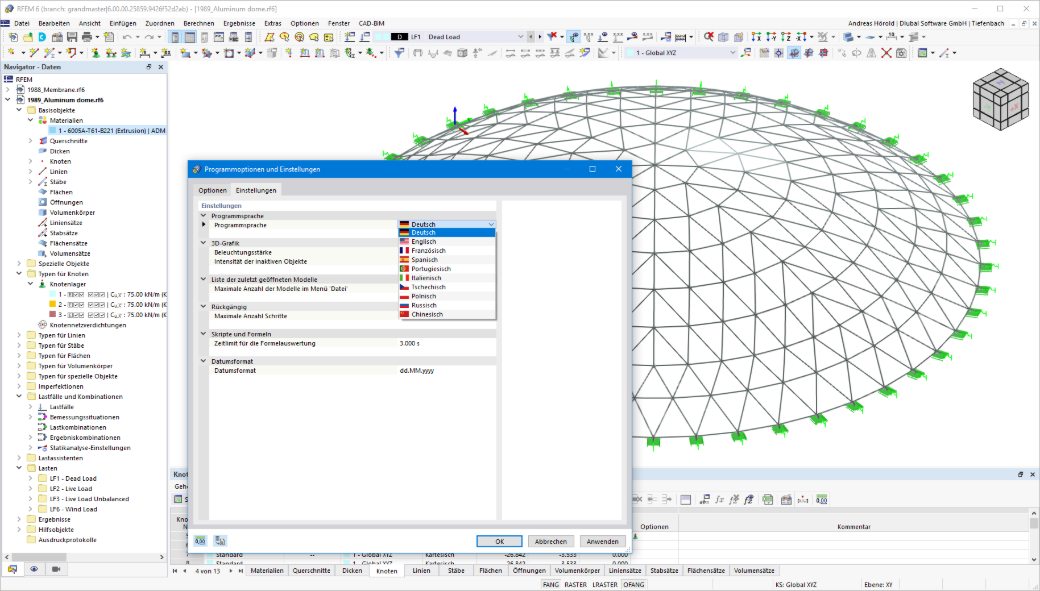Toggle the navigator panel display icon

coord(175,37)
